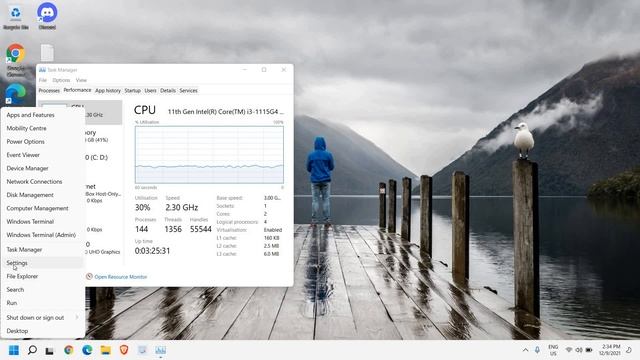
Task: Select Disk 0 (C: D:) sidebar item
Action: click(103, 158)
